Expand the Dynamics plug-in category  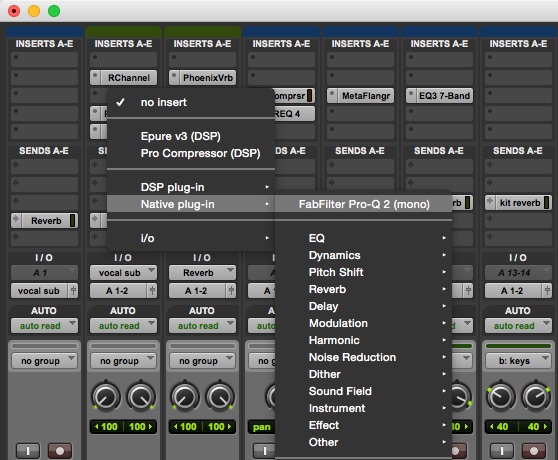click(x=363, y=255)
